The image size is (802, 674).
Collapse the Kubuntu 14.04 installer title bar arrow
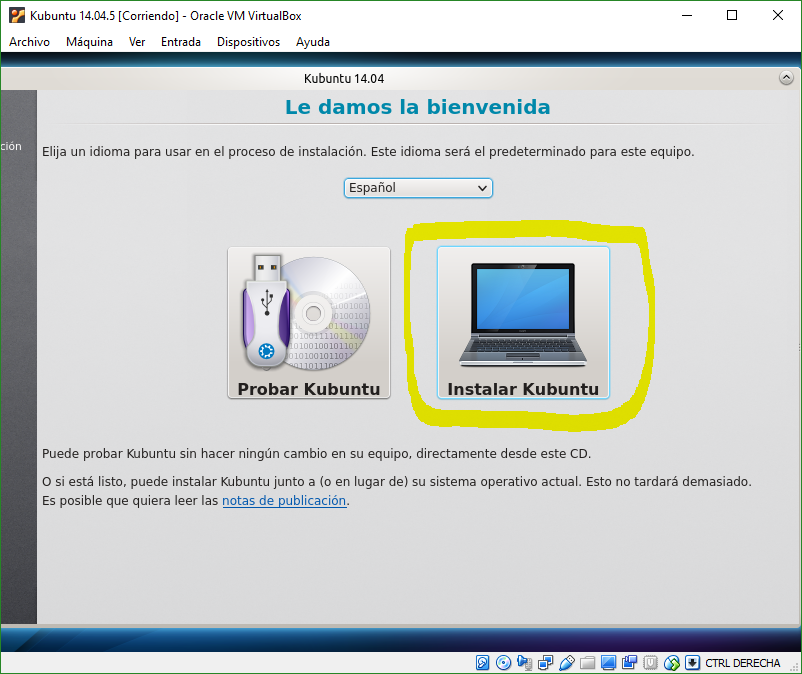(787, 78)
